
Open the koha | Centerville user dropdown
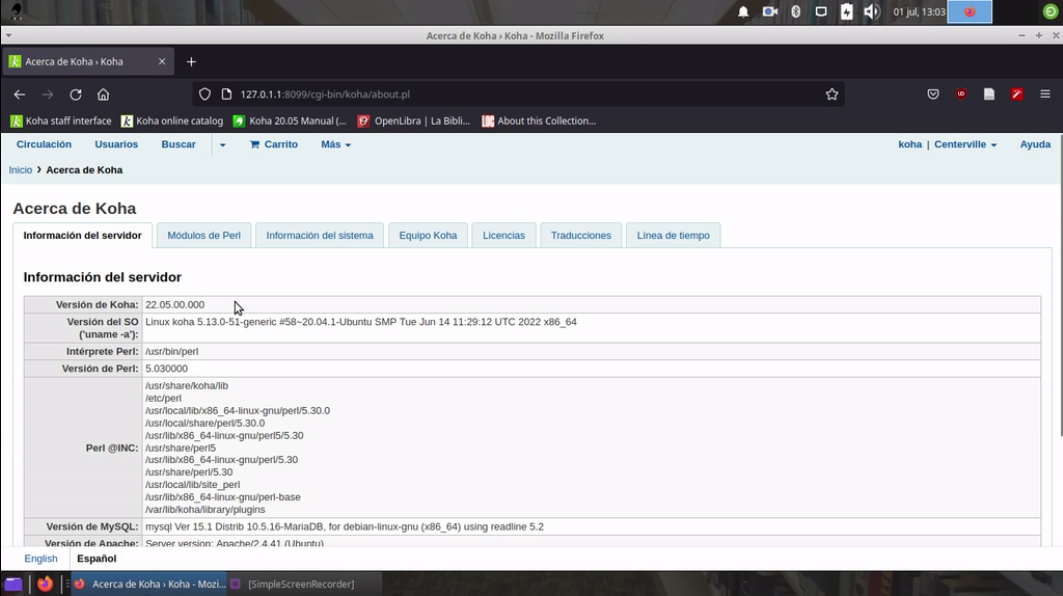(x=947, y=144)
